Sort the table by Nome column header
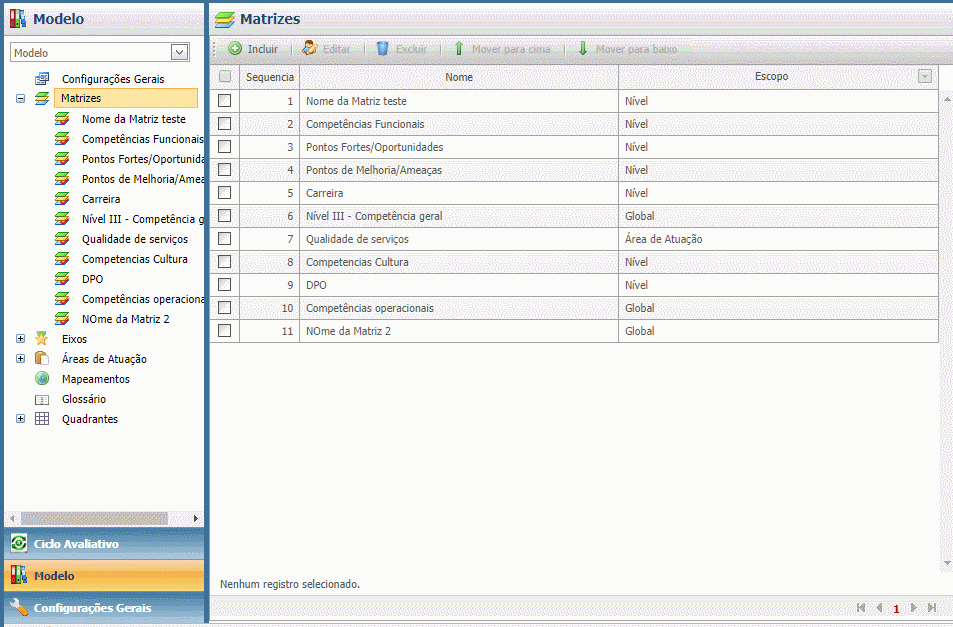953x627 pixels. click(x=459, y=77)
